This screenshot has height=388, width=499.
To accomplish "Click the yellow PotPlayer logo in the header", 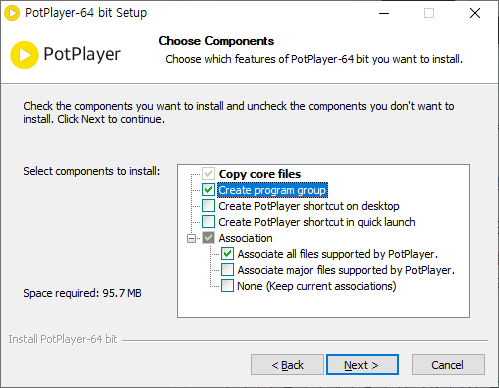I will (x=24, y=55).
